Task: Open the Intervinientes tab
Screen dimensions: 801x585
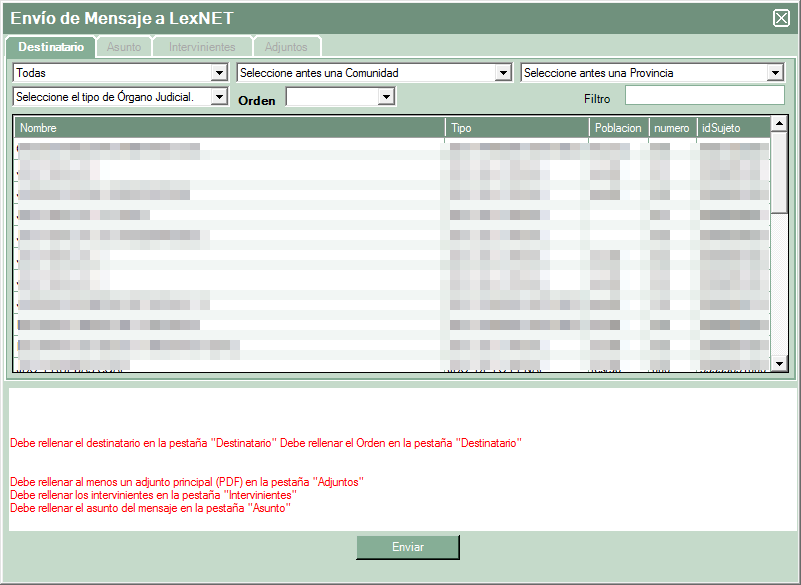Action: tap(202, 47)
